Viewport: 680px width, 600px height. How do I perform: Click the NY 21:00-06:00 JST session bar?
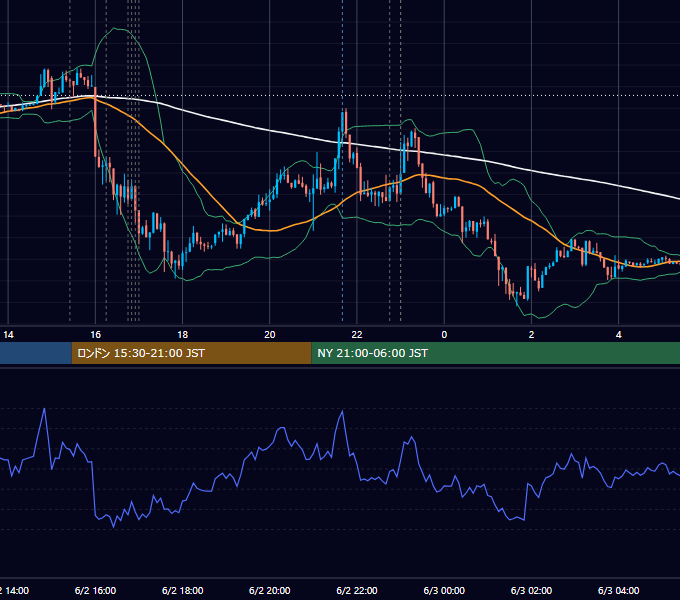click(x=495, y=353)
